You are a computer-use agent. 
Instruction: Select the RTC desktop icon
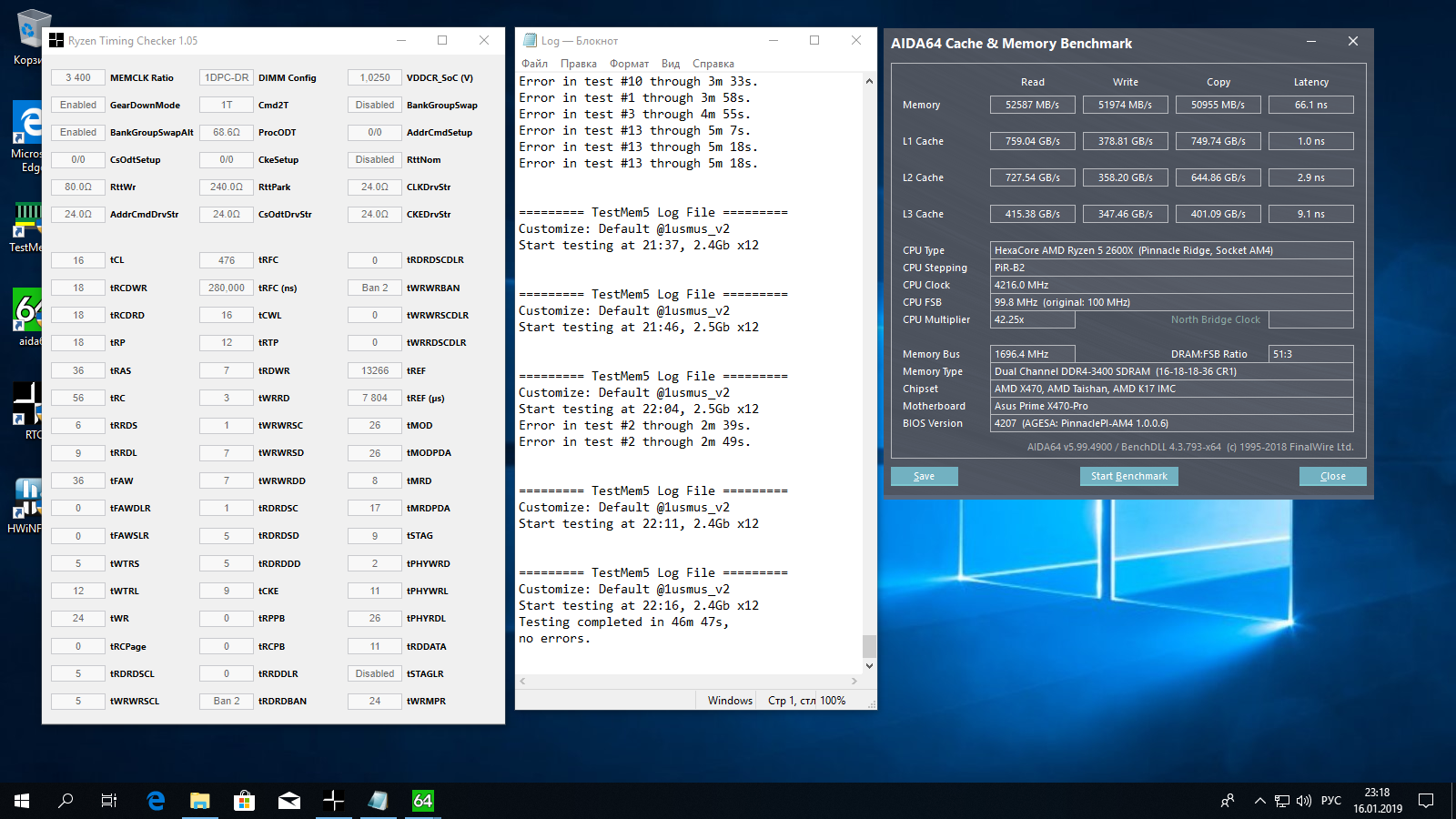pyautogui.click(x=27, y=411)
